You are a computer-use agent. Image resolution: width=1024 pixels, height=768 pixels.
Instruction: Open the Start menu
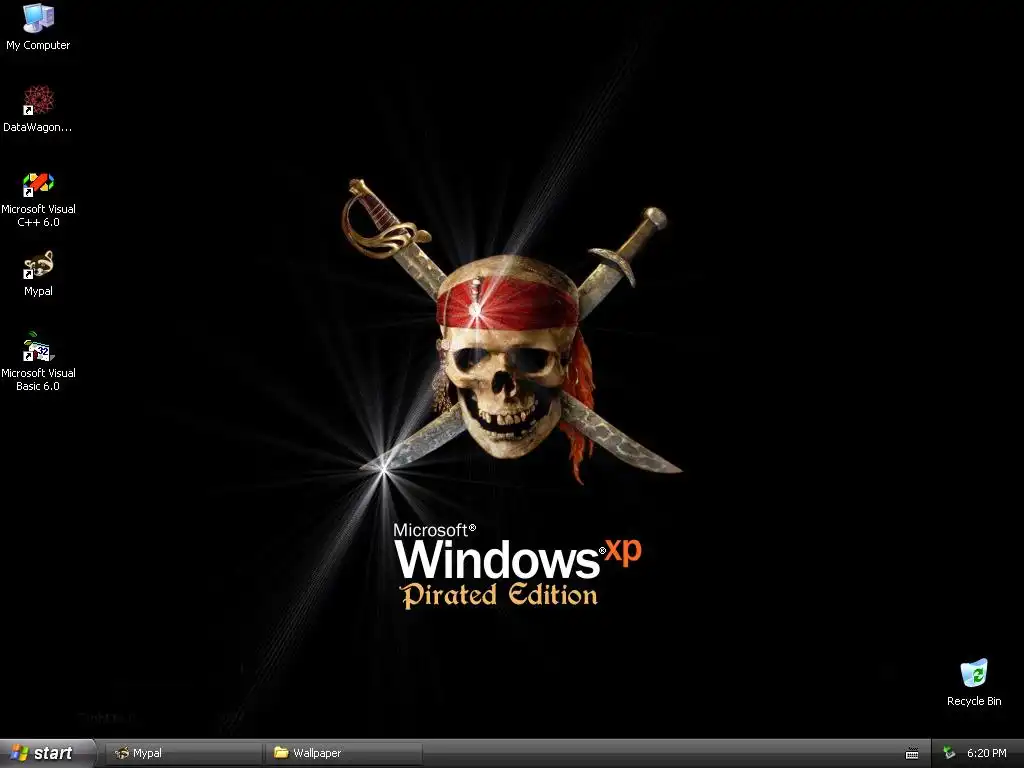coord(46,753)
